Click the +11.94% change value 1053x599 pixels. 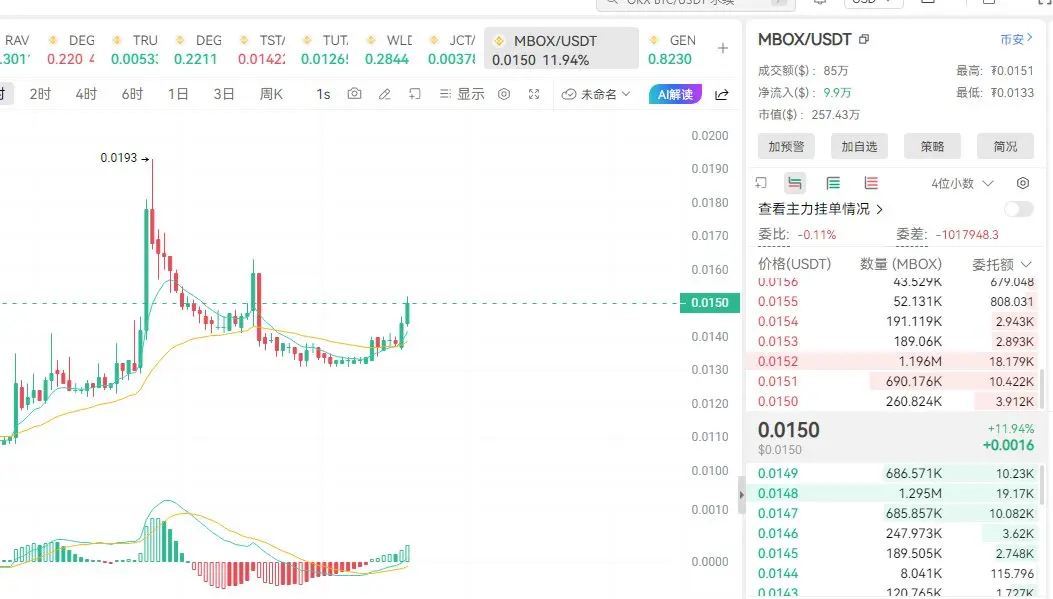point(1011,428)
